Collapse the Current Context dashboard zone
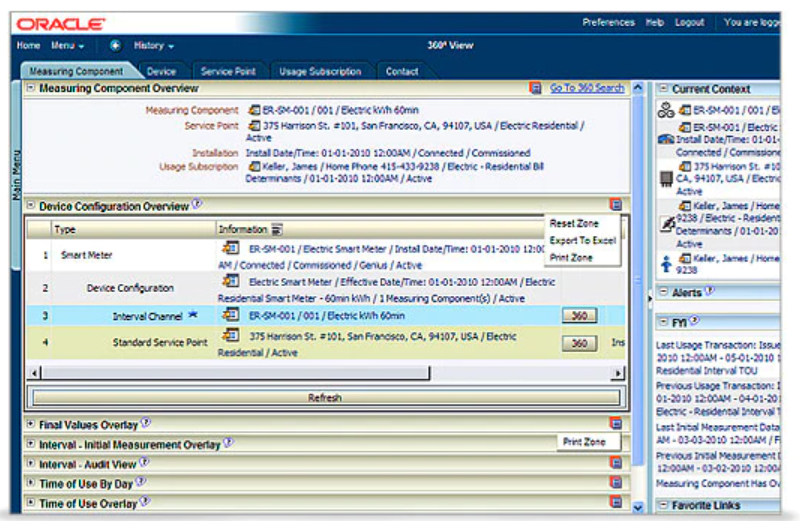 663,88
